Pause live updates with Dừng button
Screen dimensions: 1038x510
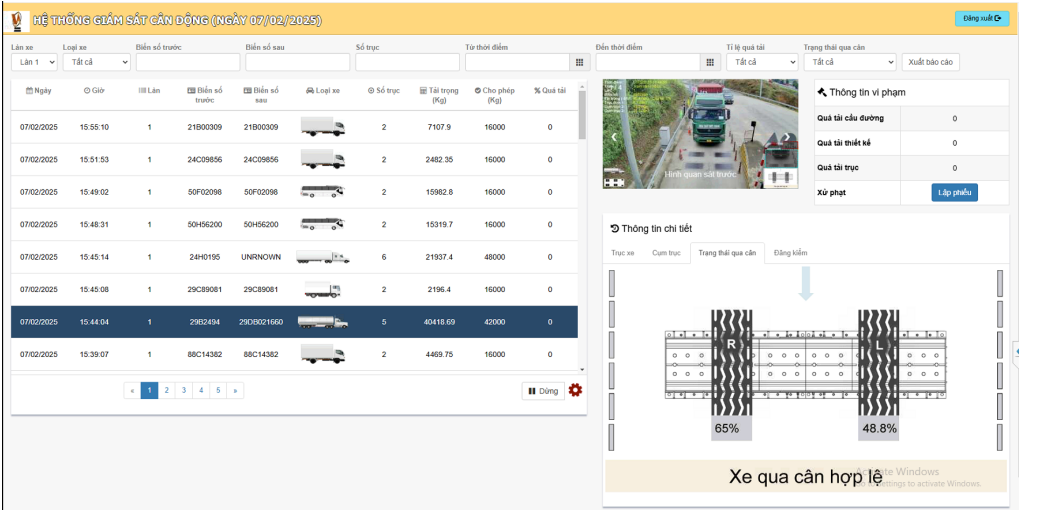pyautogui.click(x=543, y=391)
